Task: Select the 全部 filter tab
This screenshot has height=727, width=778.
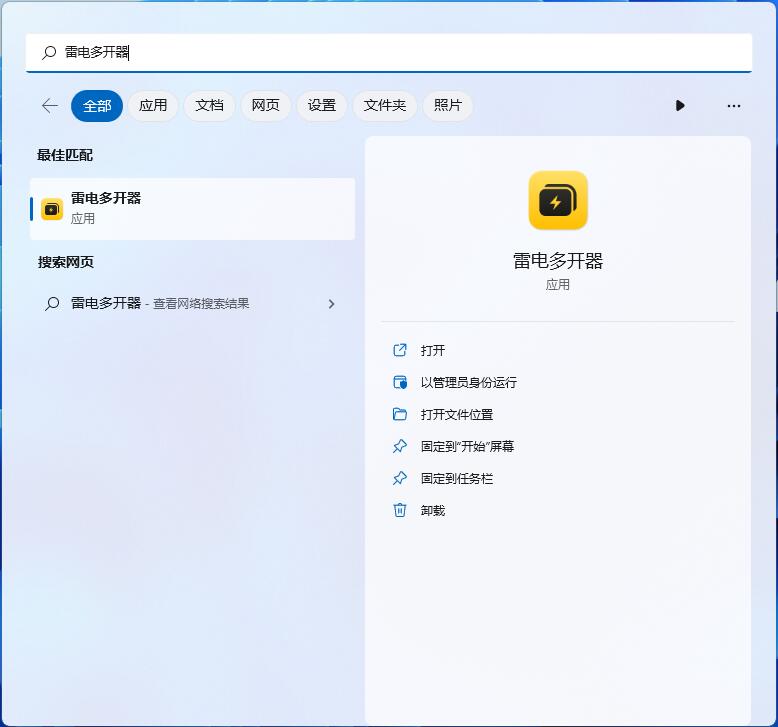Action: 97,106
